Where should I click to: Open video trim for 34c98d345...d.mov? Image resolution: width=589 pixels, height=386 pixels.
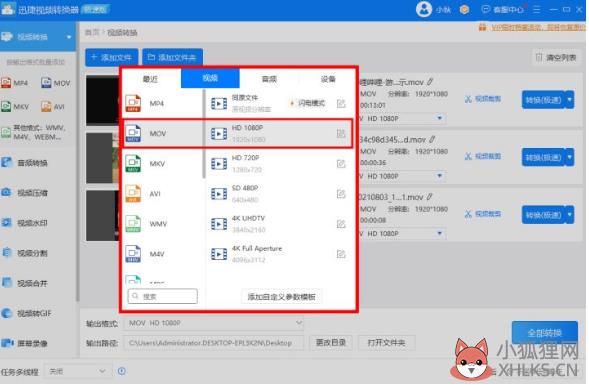[483, 156]
